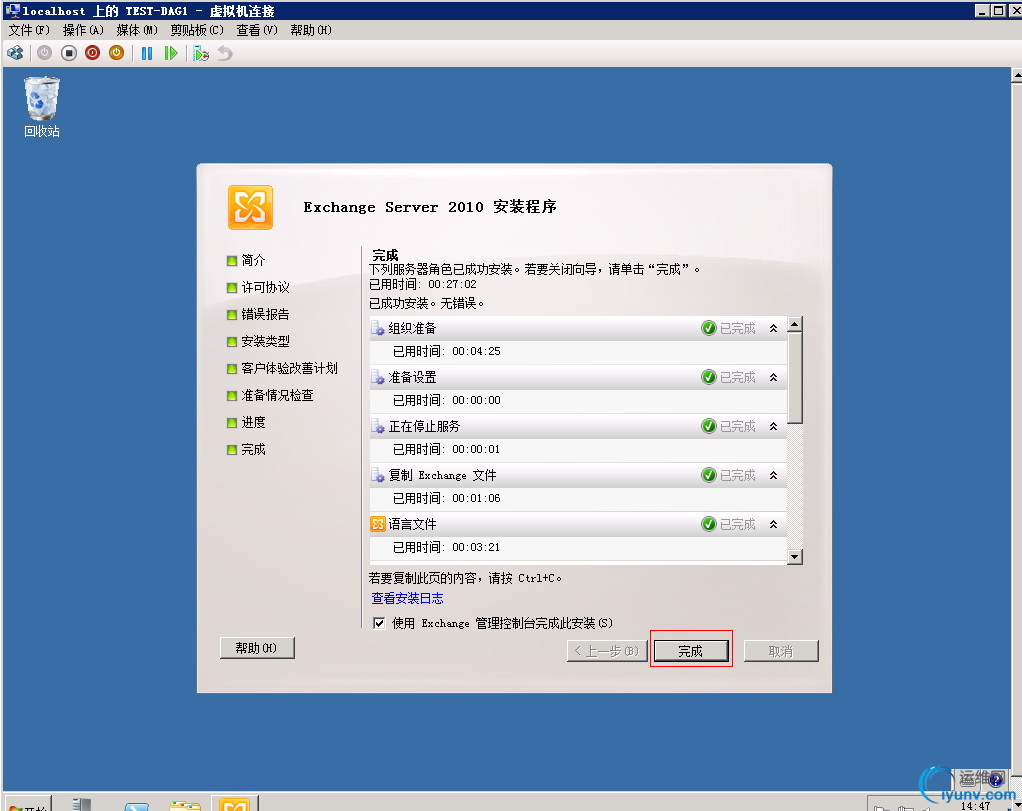The image size is (1022, 811).
Task: Click the task list scrollbar up arrow
Action: (795, 324)
